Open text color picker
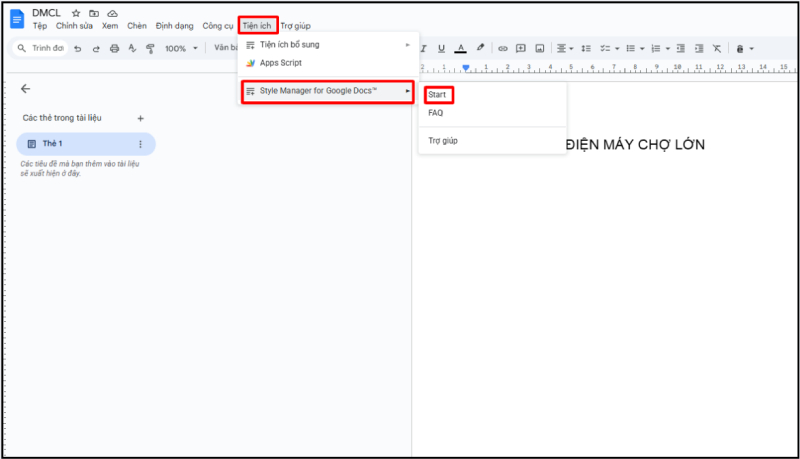800x459 pixels. click(460, 48)
